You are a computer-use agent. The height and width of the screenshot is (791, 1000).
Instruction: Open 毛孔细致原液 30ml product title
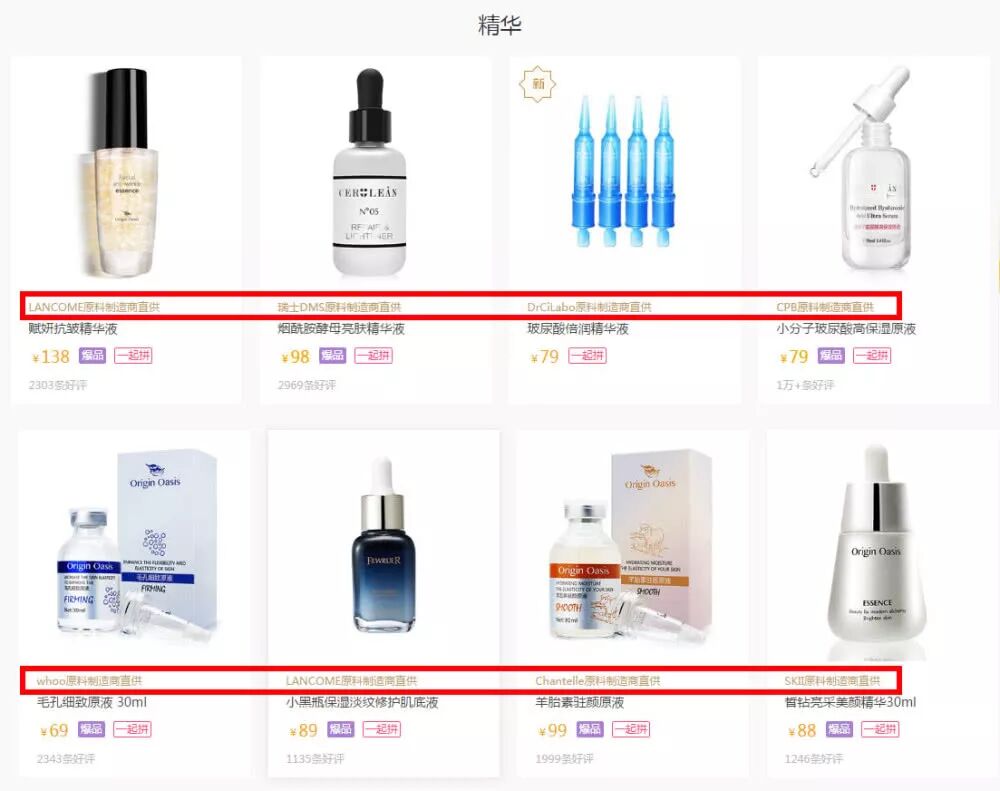click(x=92, y=702)
